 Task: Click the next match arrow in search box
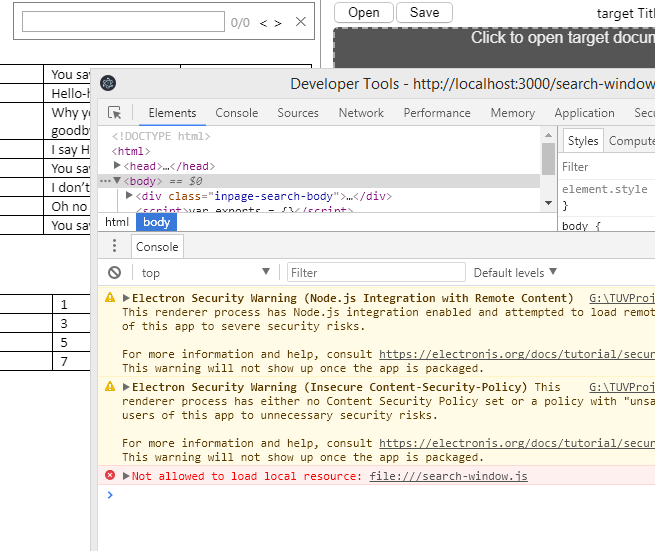coord(278,23)
